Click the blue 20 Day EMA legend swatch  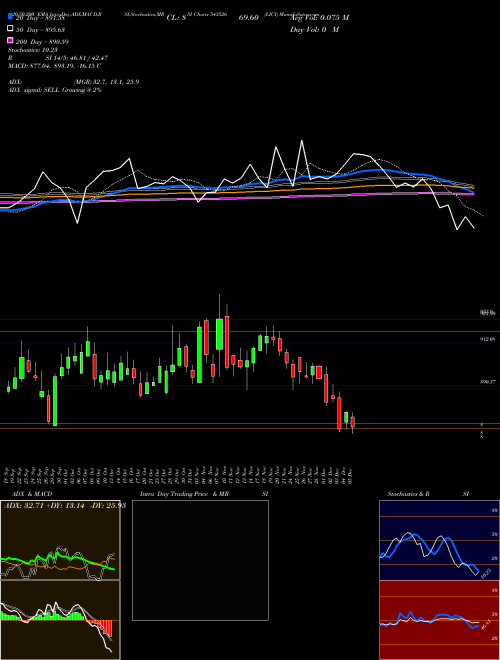pyautogui.click(x=10, y=17)
